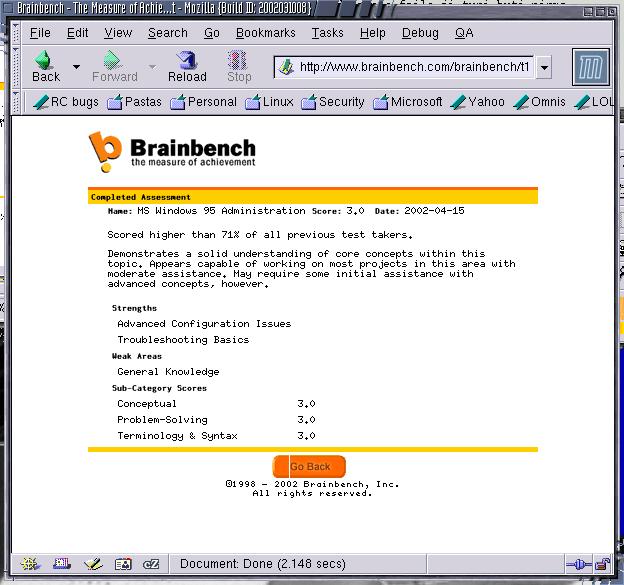Image resolution: width=624 pixels, height=585 pixels.
Task: Click the Forward navigation button
Action: [115, 66]
